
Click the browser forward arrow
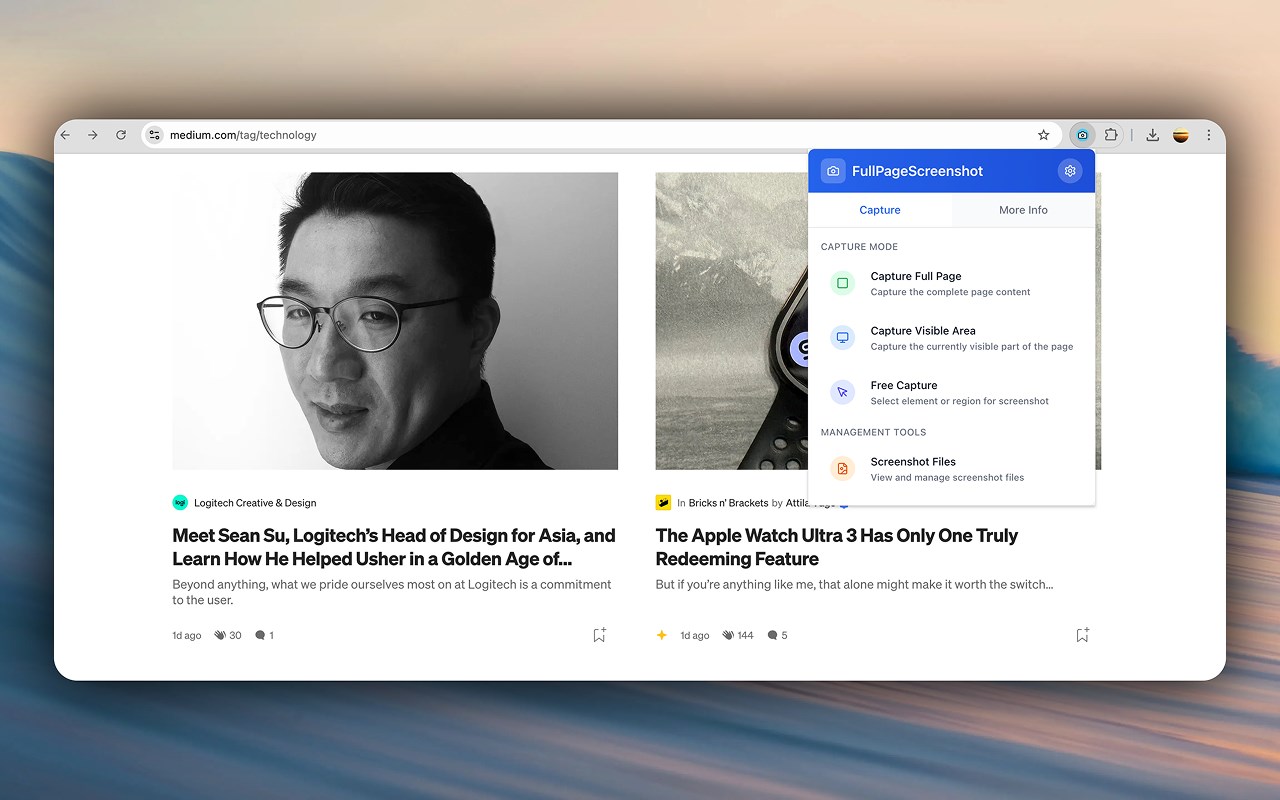point(93,135)
